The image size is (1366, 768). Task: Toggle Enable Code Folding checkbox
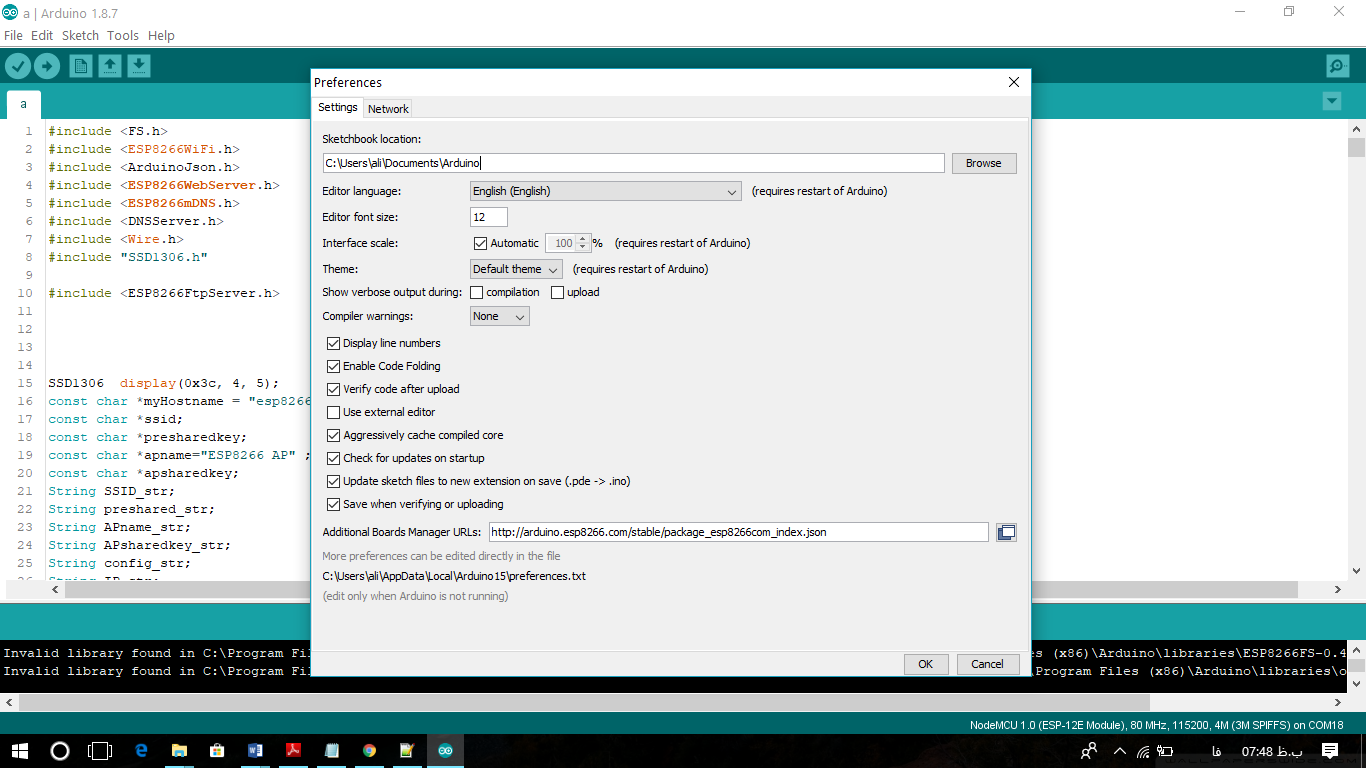[334, 366]
